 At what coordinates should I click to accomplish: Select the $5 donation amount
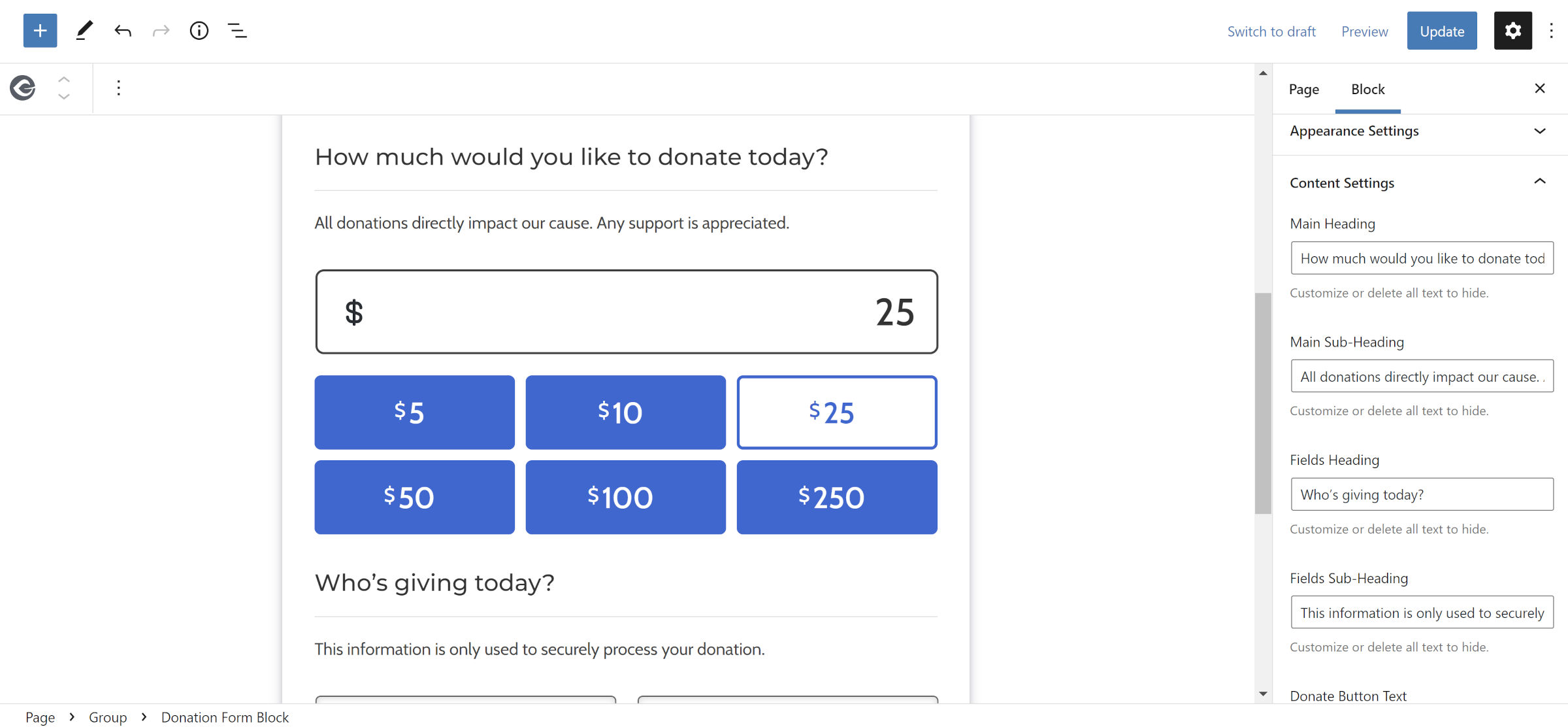414,413
